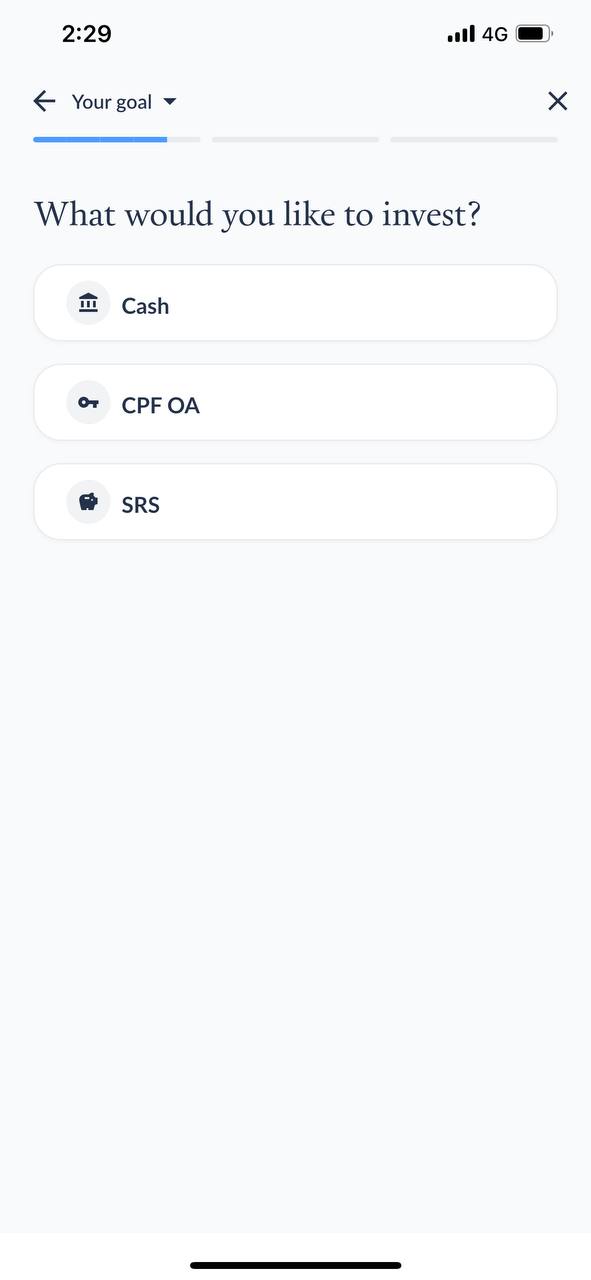Image resolution: width=591 pixels, height=1280 pixels.
Task: Go back using the left arrow
Action: point(44,101)
